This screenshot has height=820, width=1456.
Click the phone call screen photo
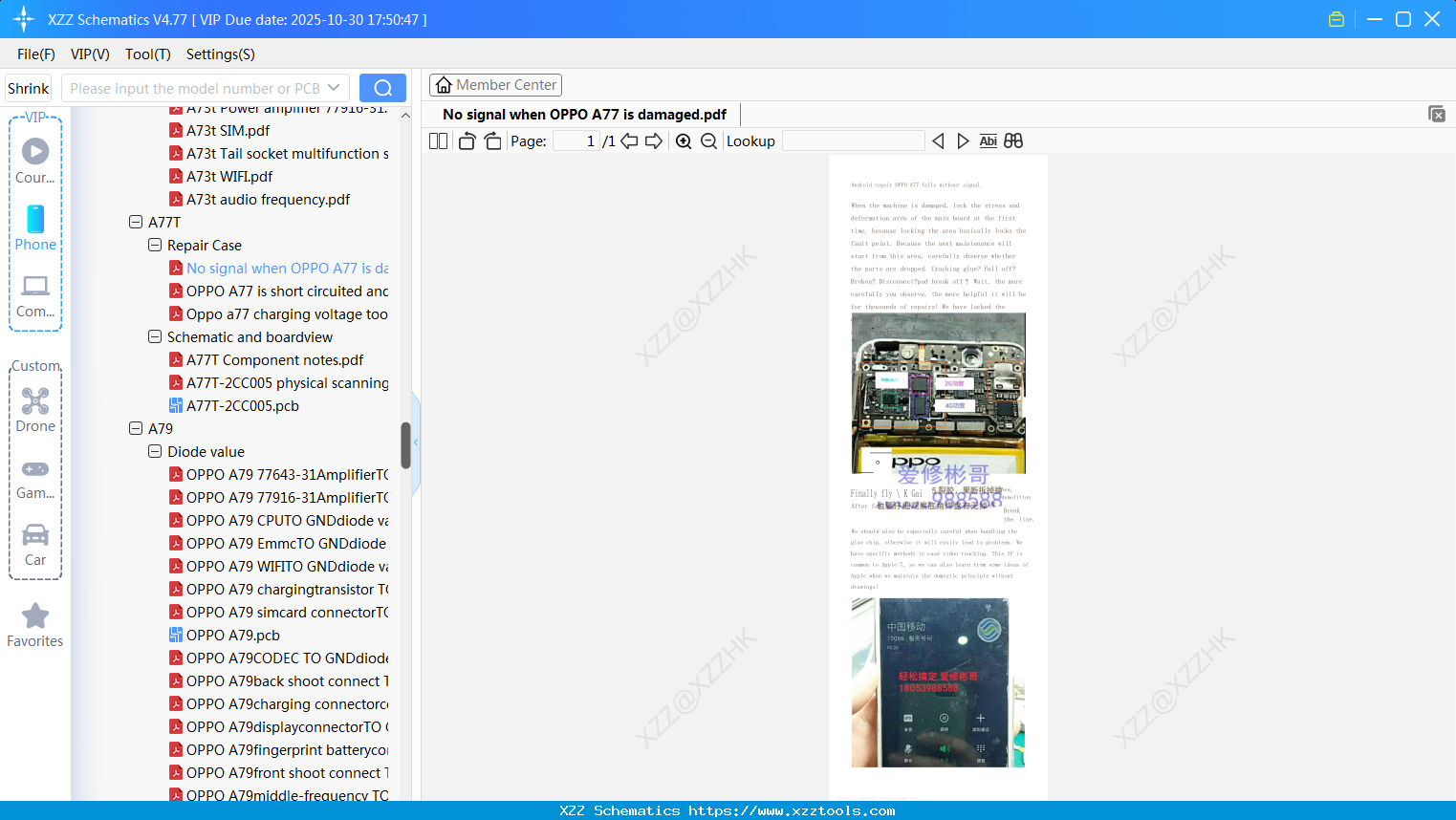coord(938,682)
